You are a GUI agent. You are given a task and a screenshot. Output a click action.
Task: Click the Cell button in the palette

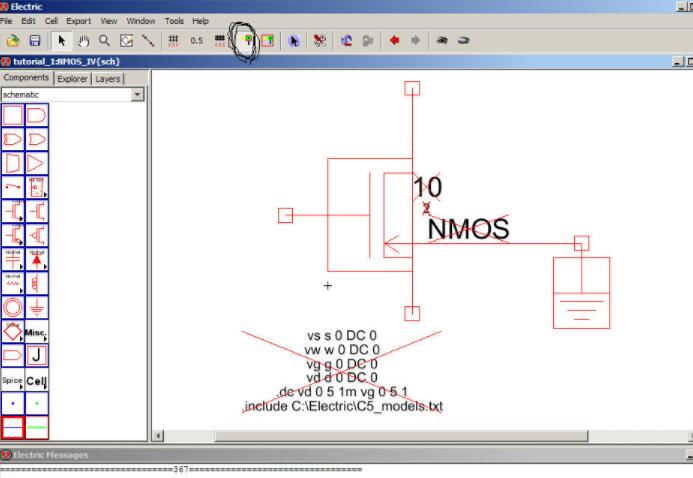point(37,381)
